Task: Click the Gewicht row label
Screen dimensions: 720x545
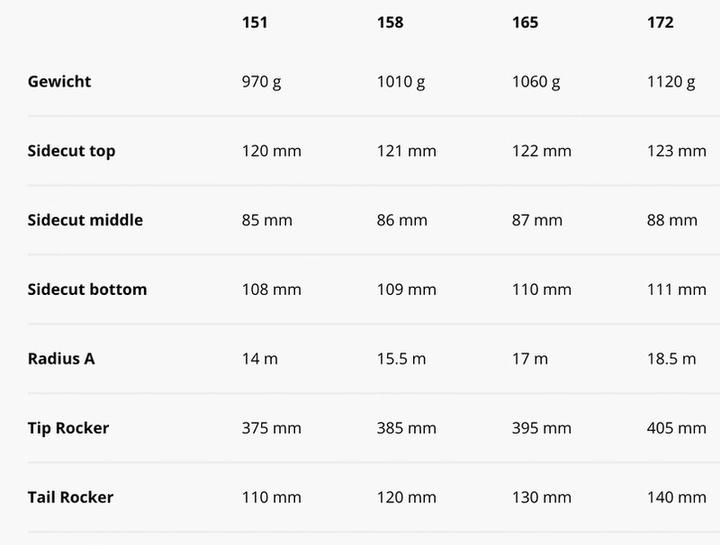Action: (59, 82)
